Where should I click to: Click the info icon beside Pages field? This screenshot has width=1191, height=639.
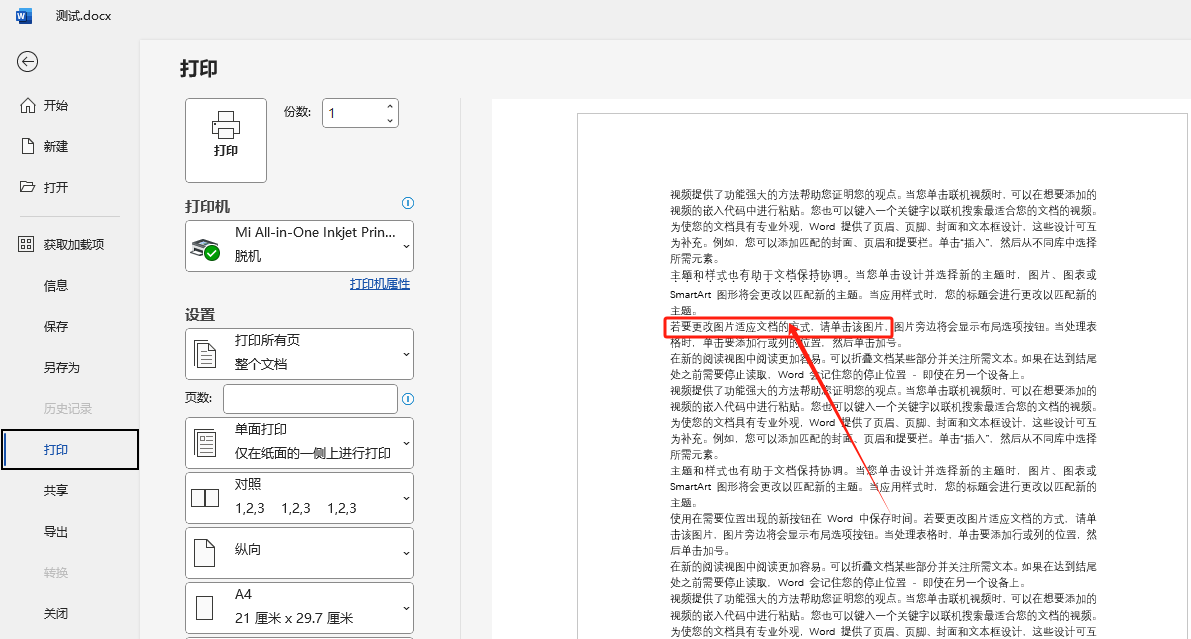coord(407,399)
